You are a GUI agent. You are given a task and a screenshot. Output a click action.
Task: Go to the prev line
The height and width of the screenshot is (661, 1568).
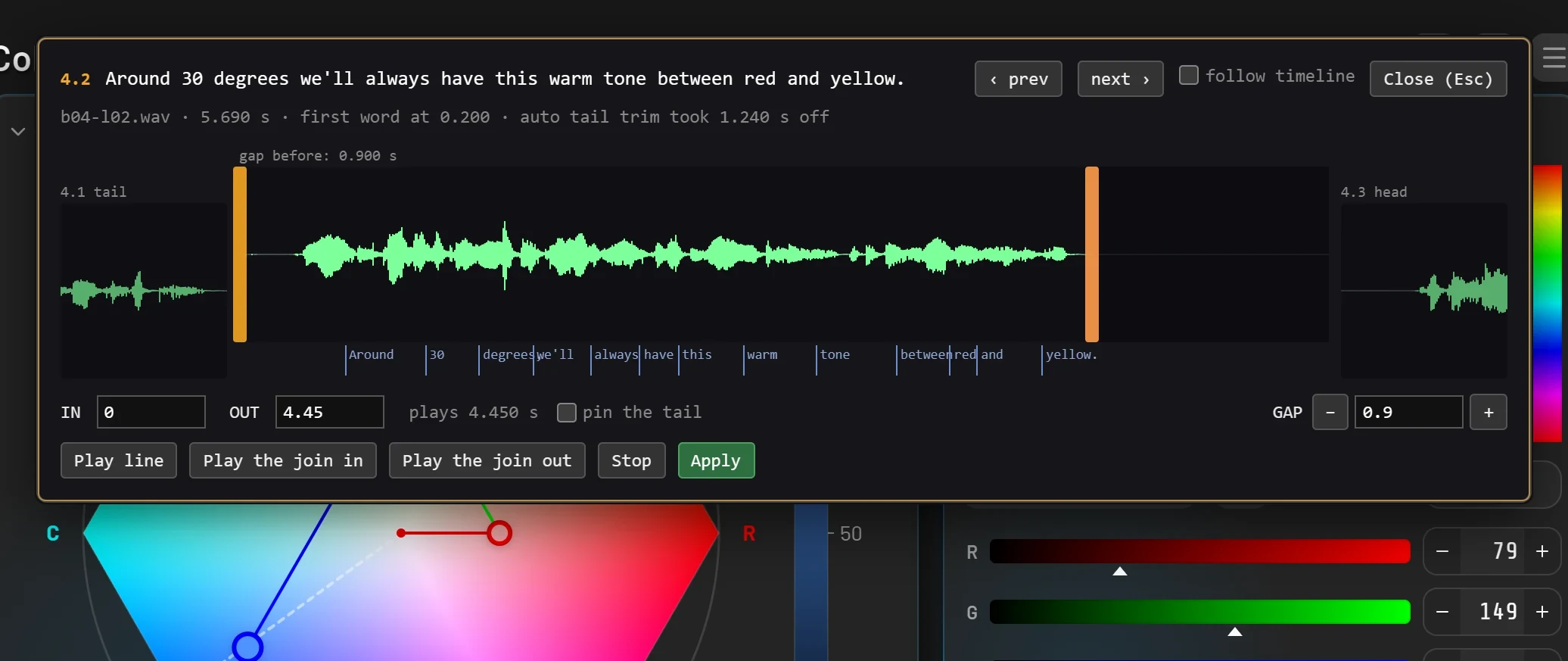(x=1018, y=79)
